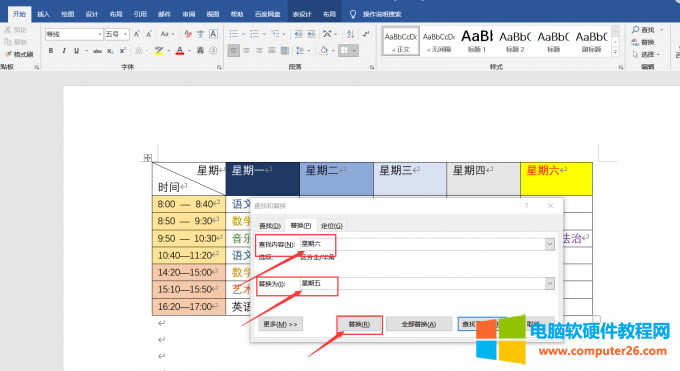Click the red font color icon
Viewport: 680px width, 371px height.
pyautogui.click(x=180, y=51)
